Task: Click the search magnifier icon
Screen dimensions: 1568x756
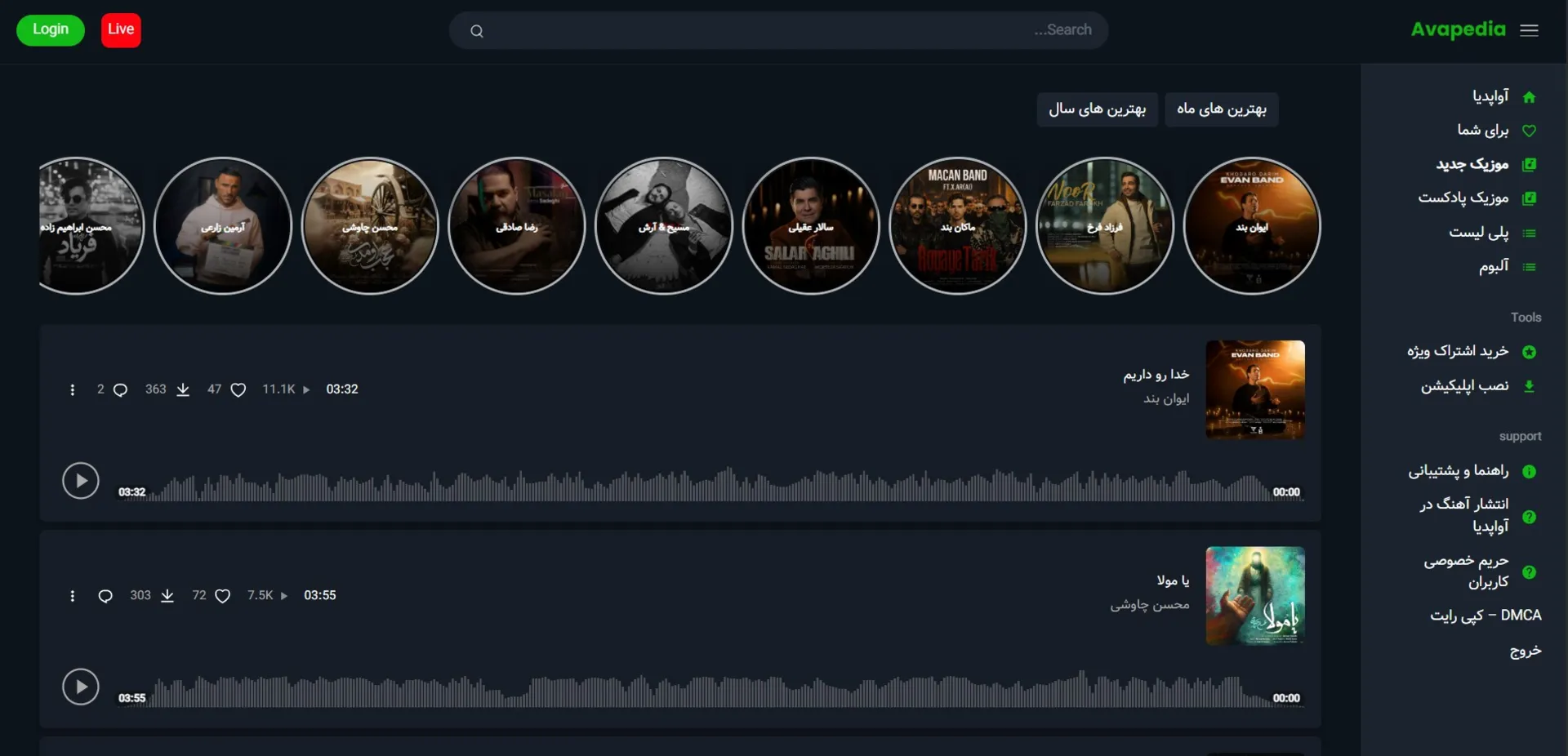Action: click(477, 31)
